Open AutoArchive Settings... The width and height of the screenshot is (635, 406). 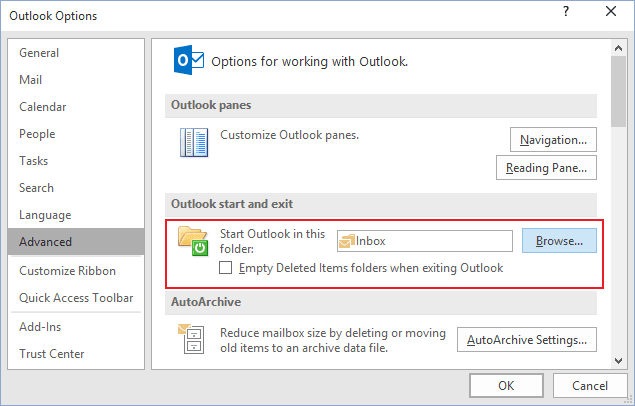(x=527, y=340)
